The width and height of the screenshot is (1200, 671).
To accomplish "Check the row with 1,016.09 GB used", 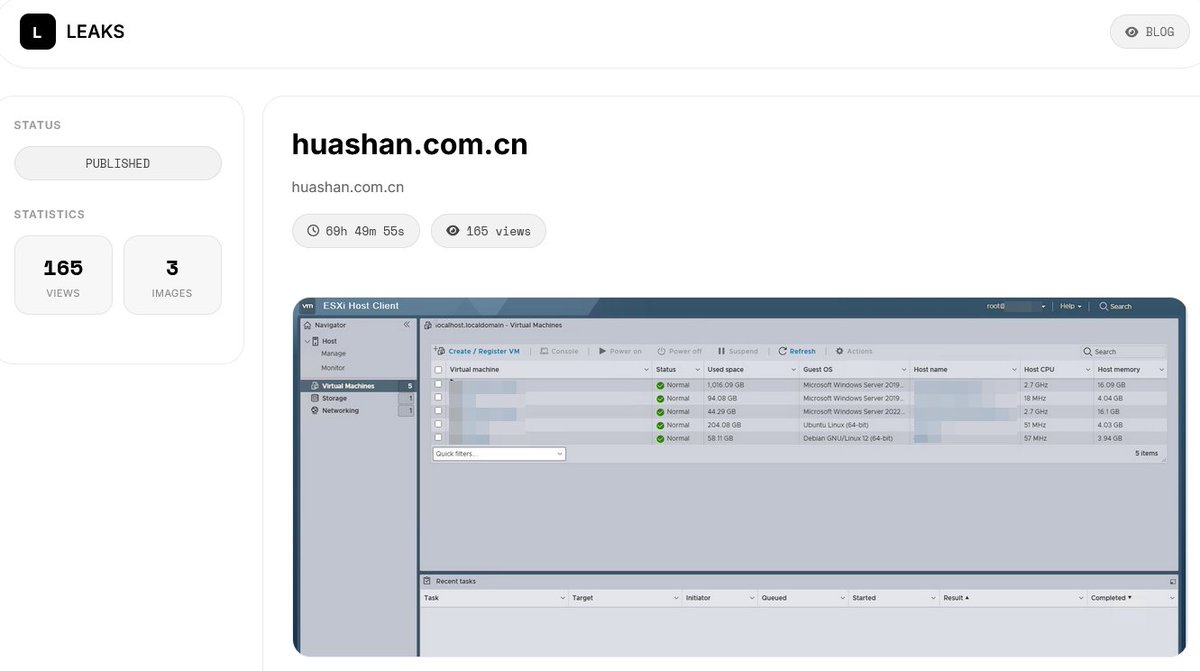I will pyautogui.click(x=438, y=384).
